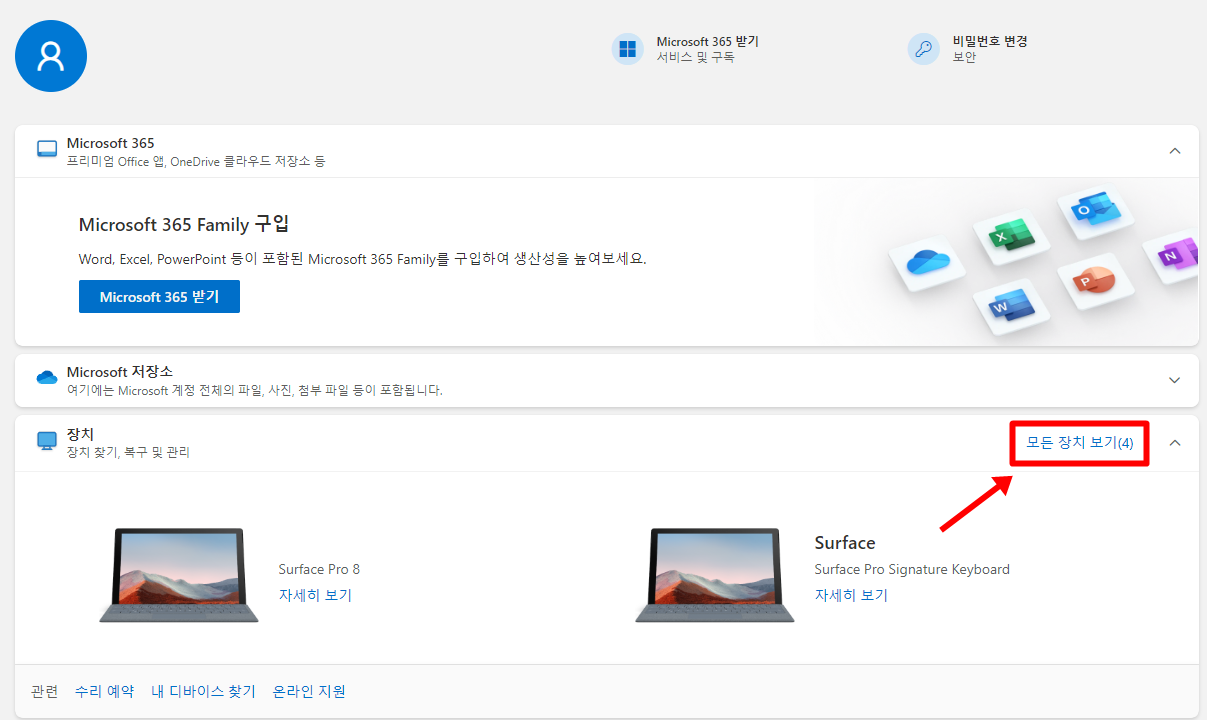Click the Excel app tile icon
The image size is (1207, 720).
click(x=1010, y=234)
